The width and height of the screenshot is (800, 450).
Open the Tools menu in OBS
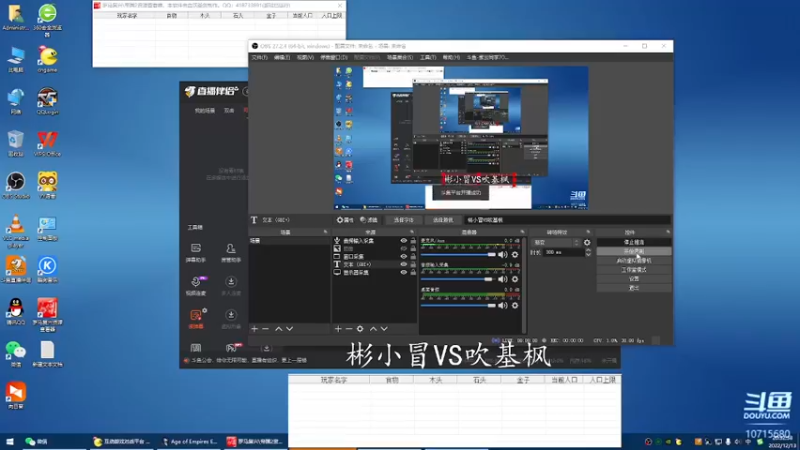click(428, 58)
